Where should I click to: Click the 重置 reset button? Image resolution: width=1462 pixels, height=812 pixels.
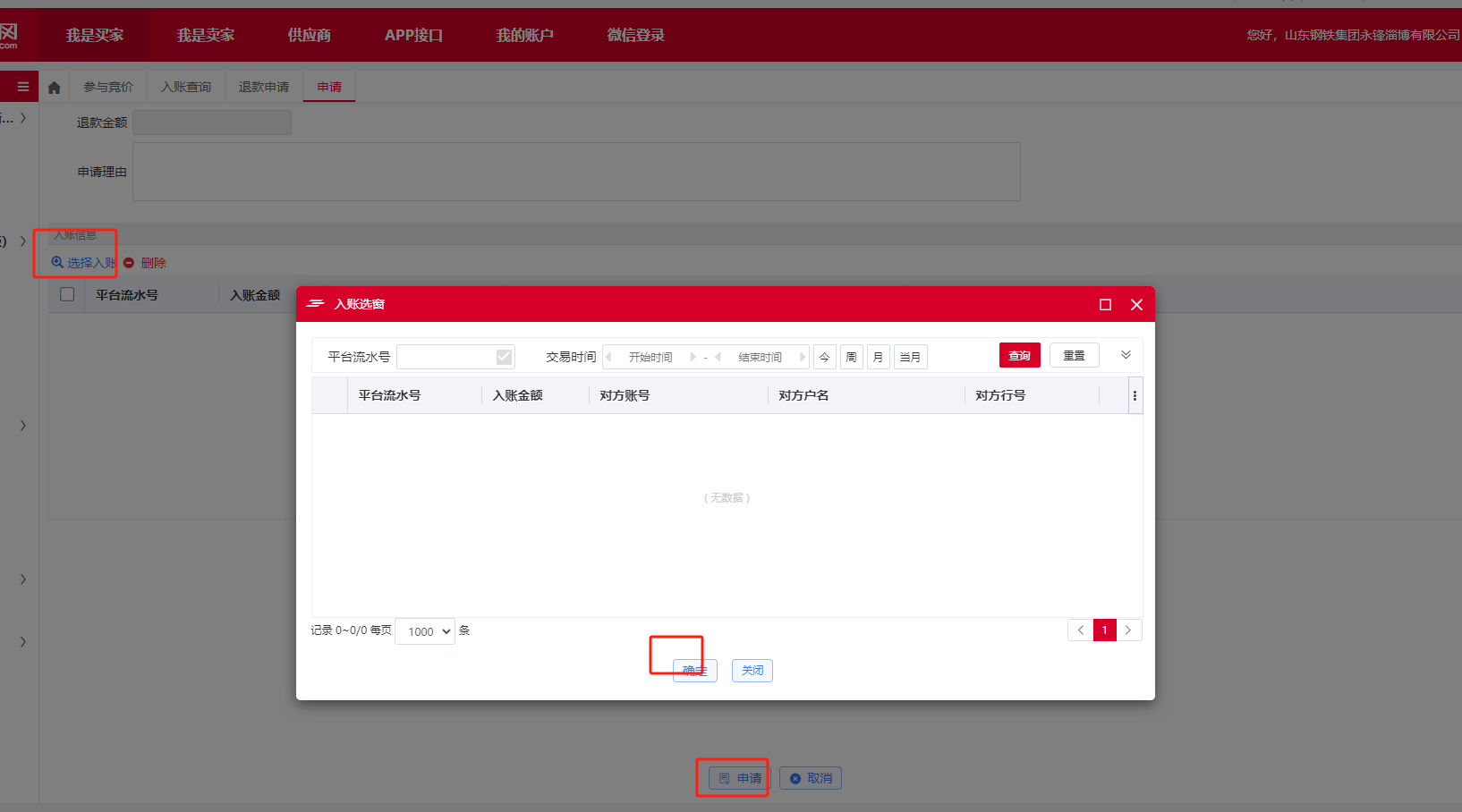(x=1075, y=355)
